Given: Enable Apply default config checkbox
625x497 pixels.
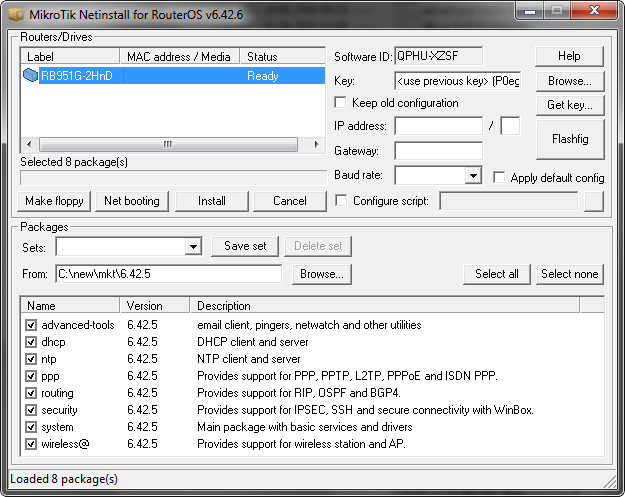Looking at the screenshot, I should pyautogui.click(x=499, y=177).
